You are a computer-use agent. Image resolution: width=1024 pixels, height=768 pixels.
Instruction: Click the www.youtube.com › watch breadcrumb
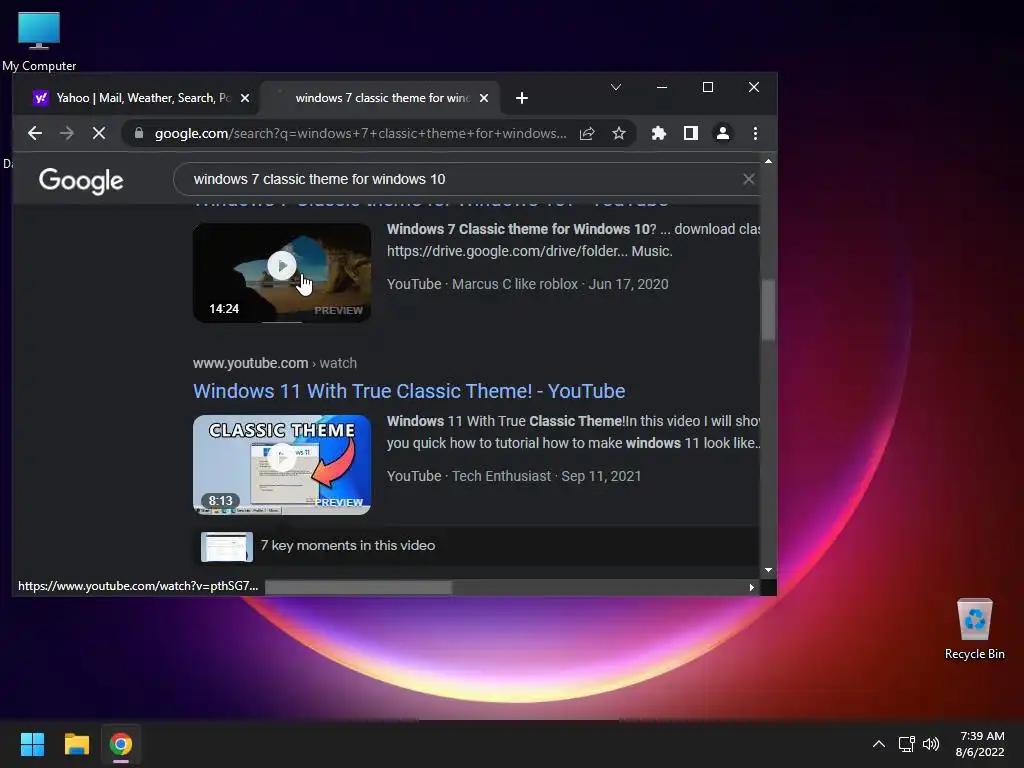click(275, 363)
